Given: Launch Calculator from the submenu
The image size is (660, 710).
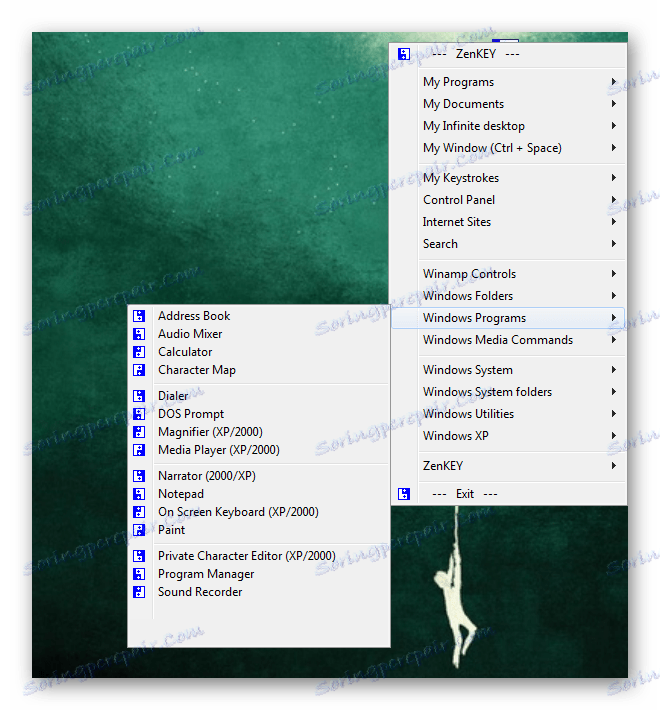Looking at the screenshot, I should (259, 352).
